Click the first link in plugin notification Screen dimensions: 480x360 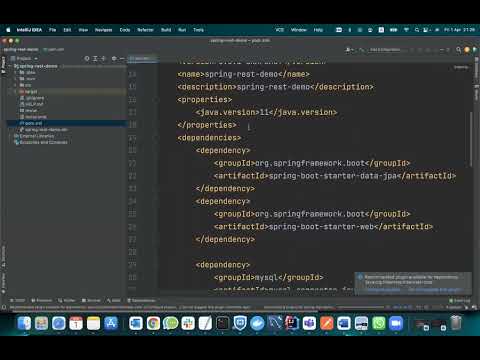pyautogui.click(x=383, y=290)
